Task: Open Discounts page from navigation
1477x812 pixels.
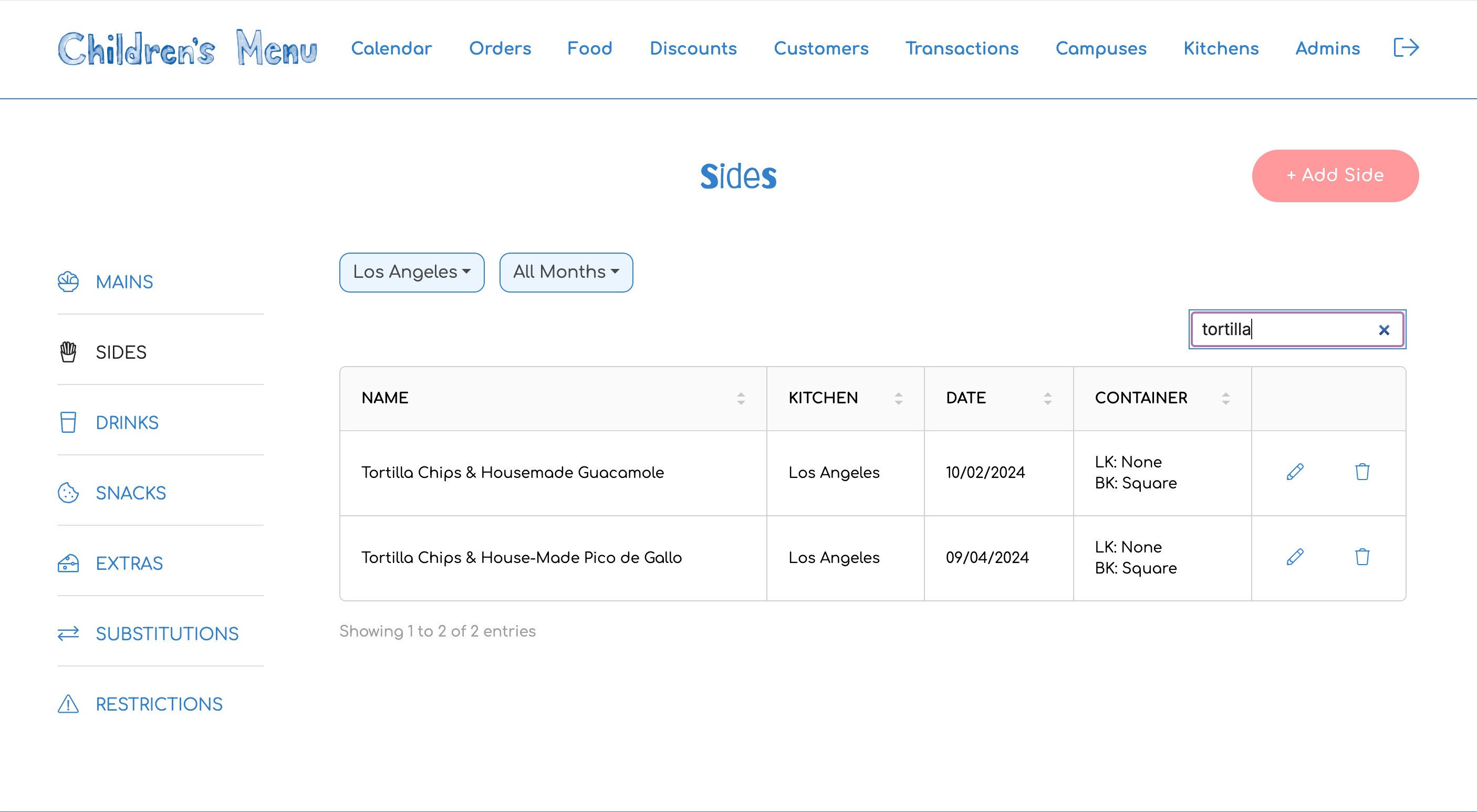Action: click(693, 48)
